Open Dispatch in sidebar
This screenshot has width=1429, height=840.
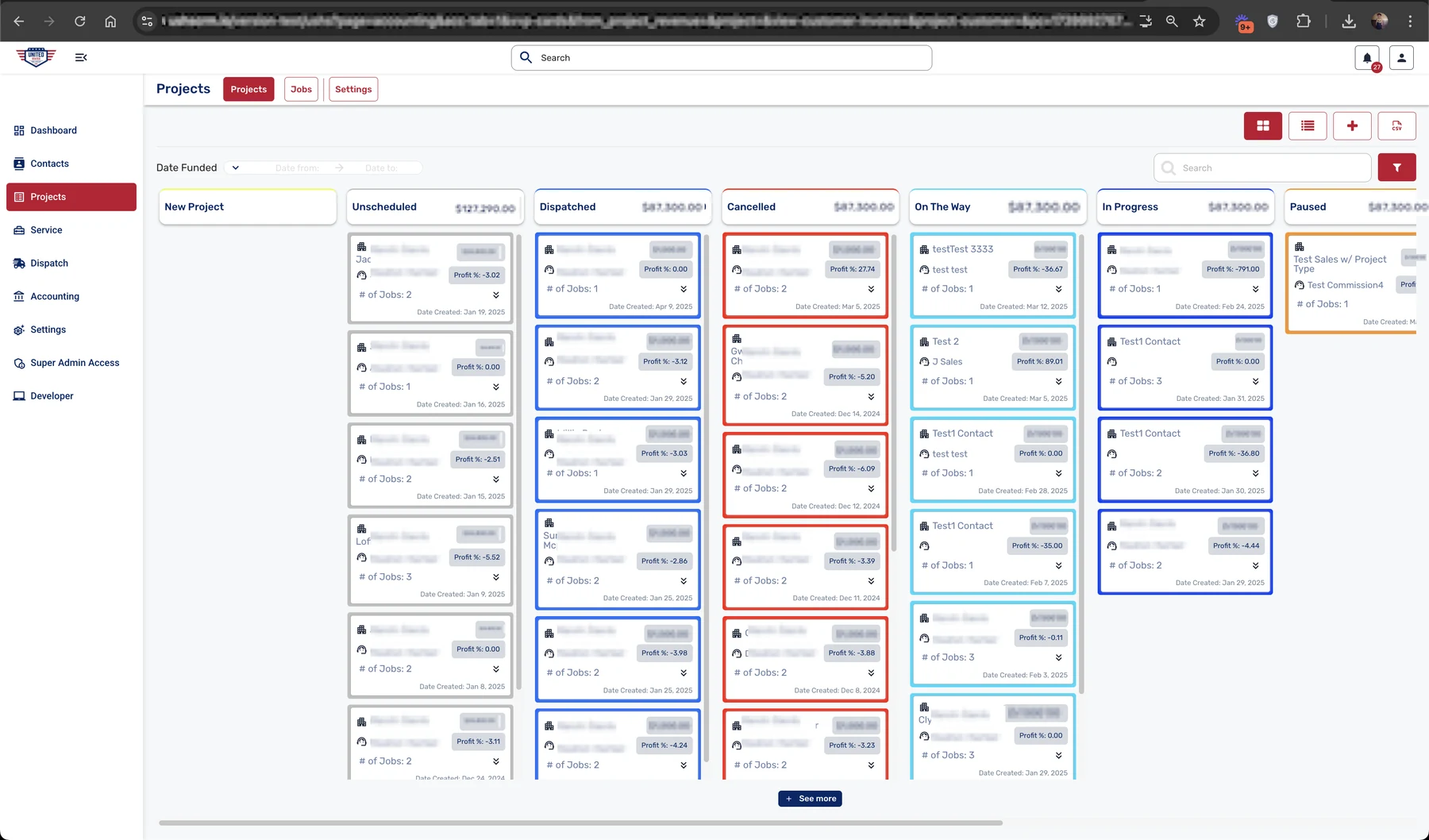[71, 263]
